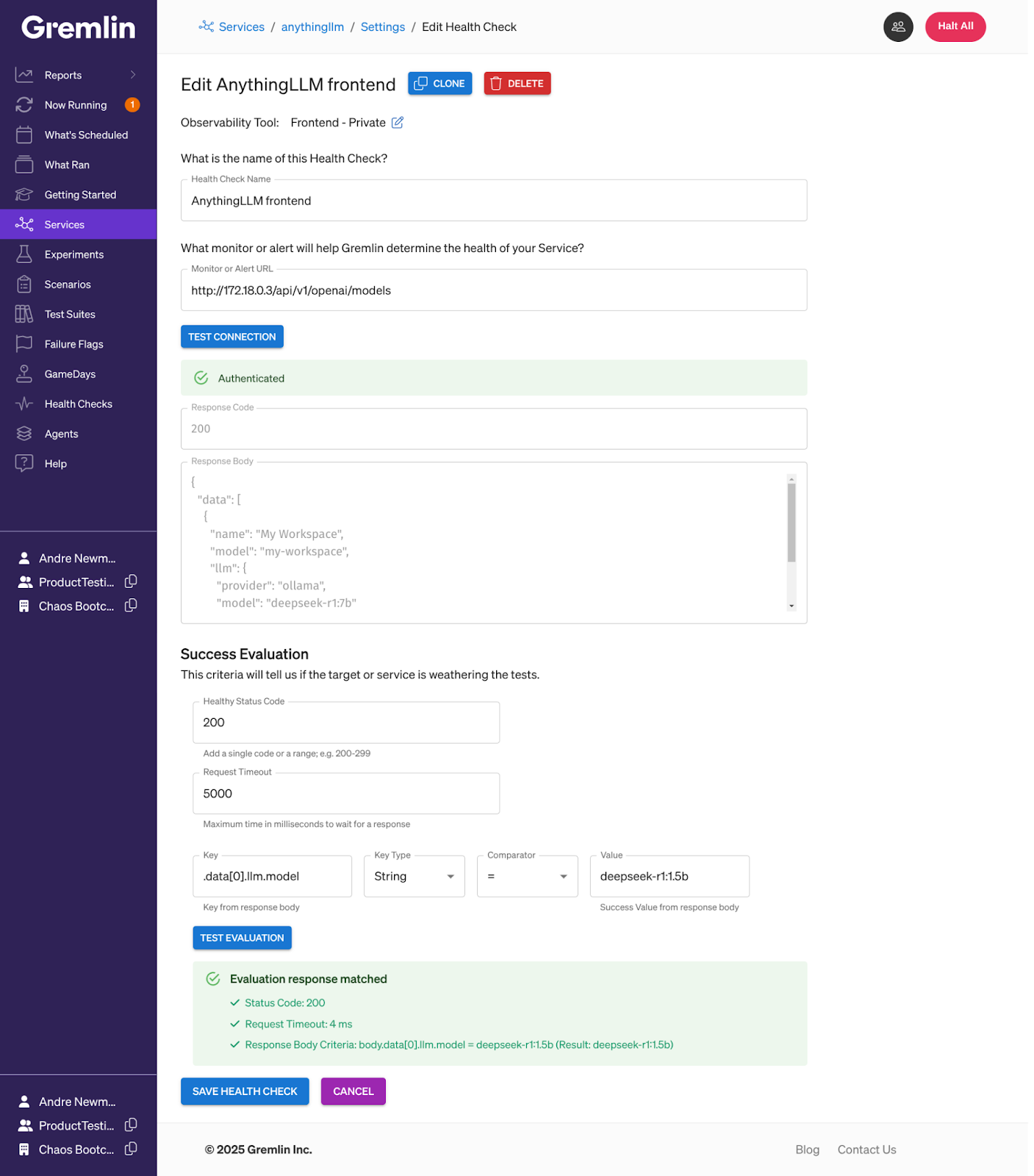
Task: Click the Experiments flask icon
Action: (24, 254)
